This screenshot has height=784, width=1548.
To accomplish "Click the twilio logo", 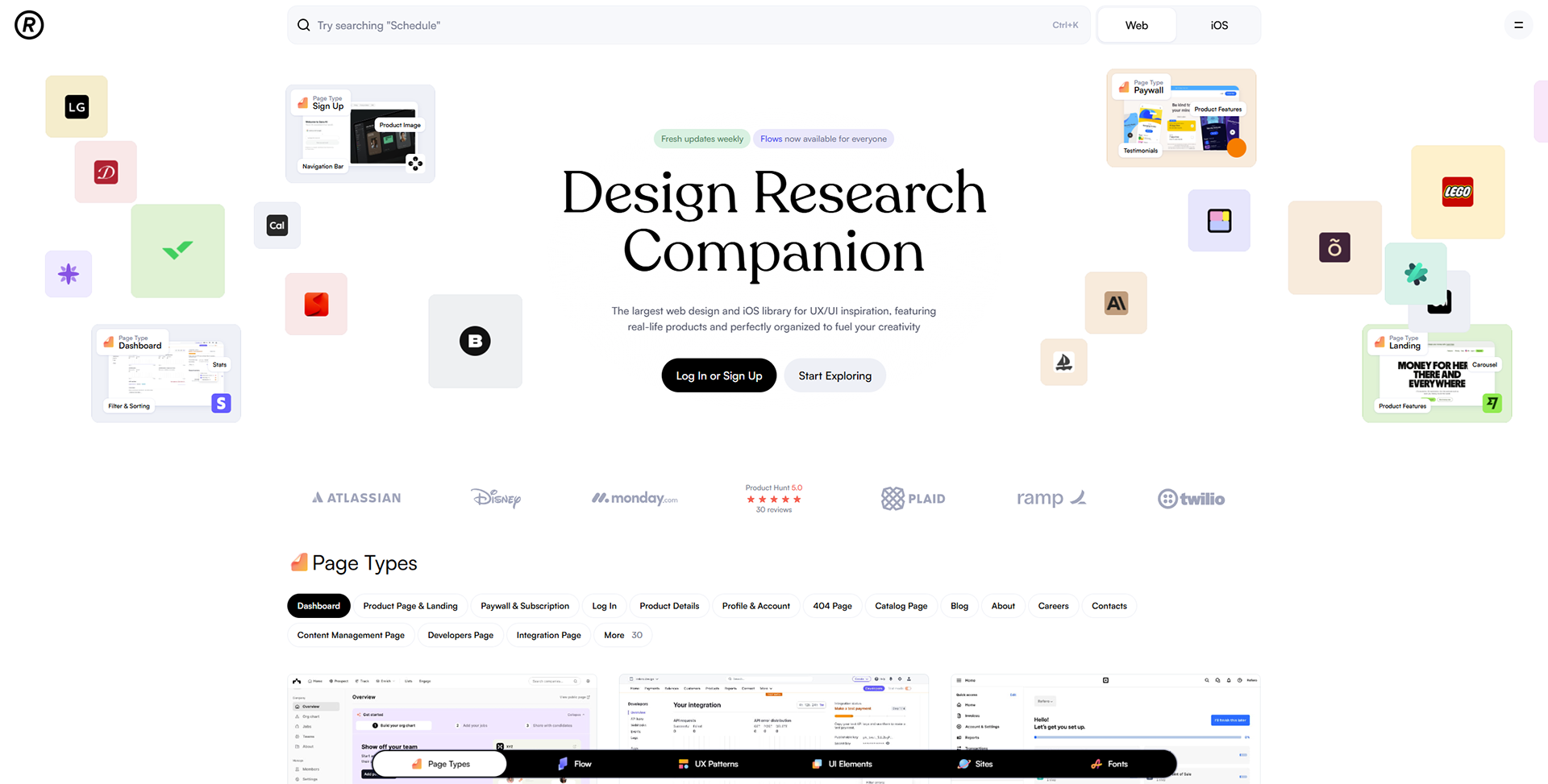I will point(1191,499).
